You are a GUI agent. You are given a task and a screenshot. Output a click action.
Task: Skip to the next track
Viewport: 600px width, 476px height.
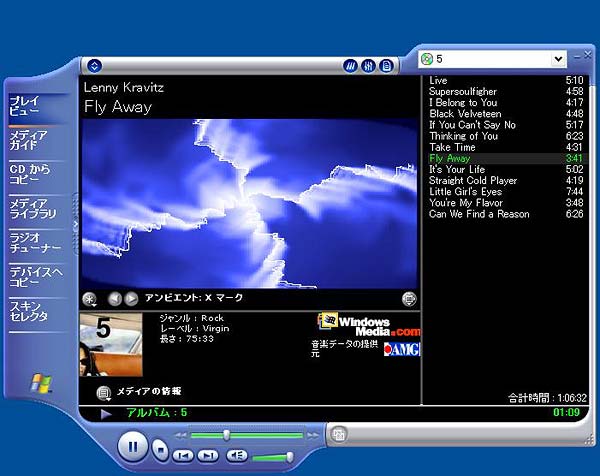(208, 455)
